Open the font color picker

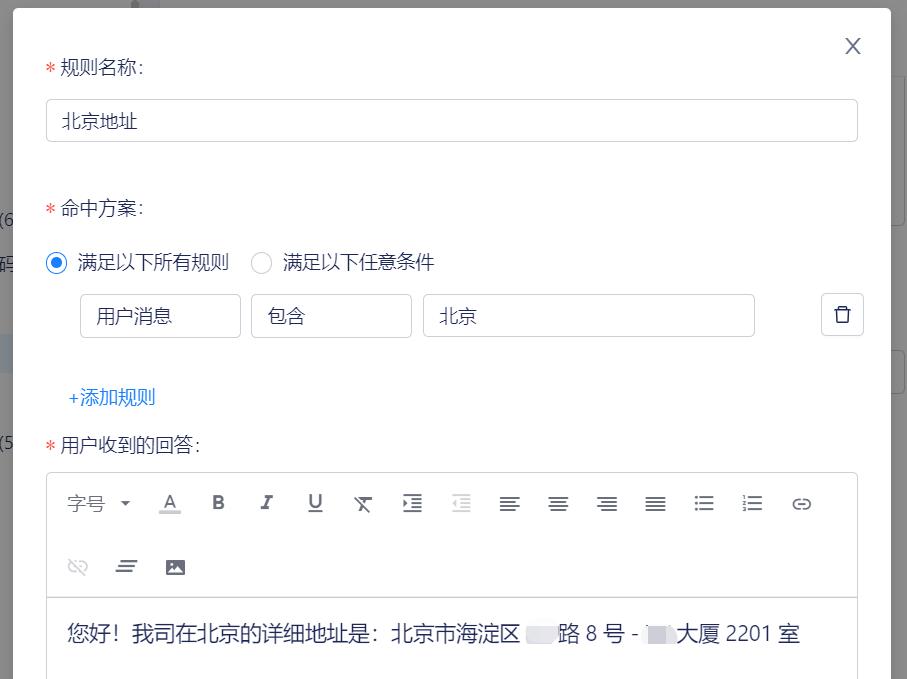point(170,503)
